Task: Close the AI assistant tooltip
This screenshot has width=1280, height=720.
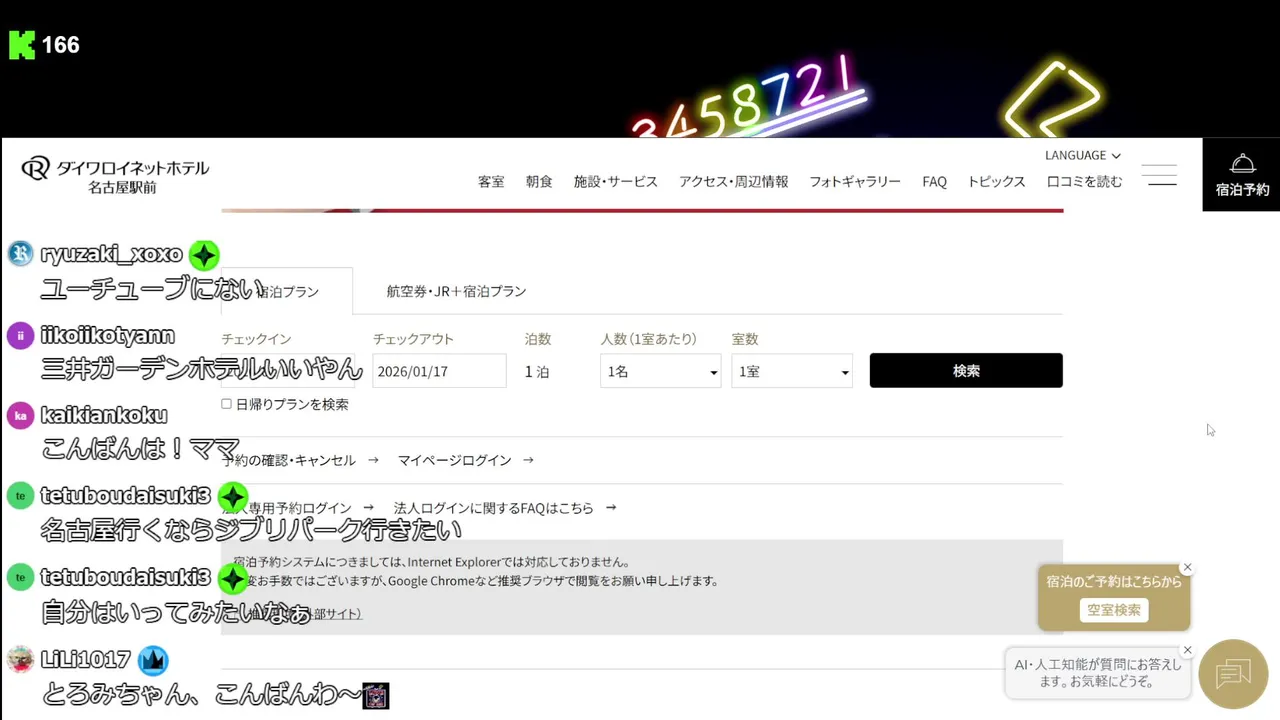Action: coord(1187,650)
